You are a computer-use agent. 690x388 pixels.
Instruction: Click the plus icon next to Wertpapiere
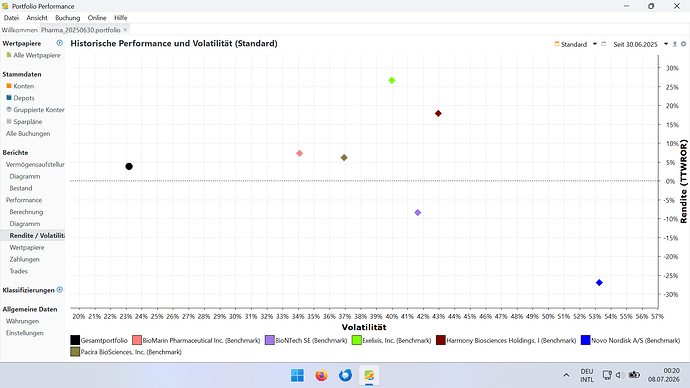(59, 43)
